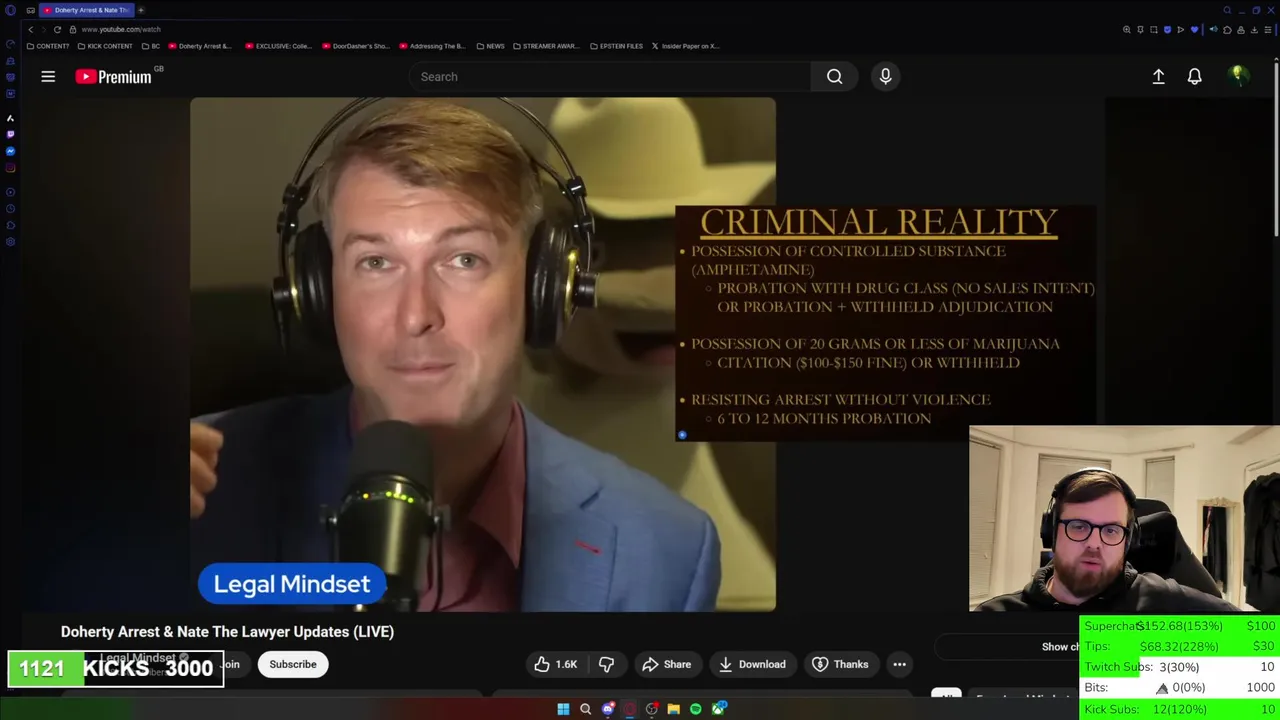Dislike the video with thumbs down
1280x720 pixels.
(x=606, y=664)
